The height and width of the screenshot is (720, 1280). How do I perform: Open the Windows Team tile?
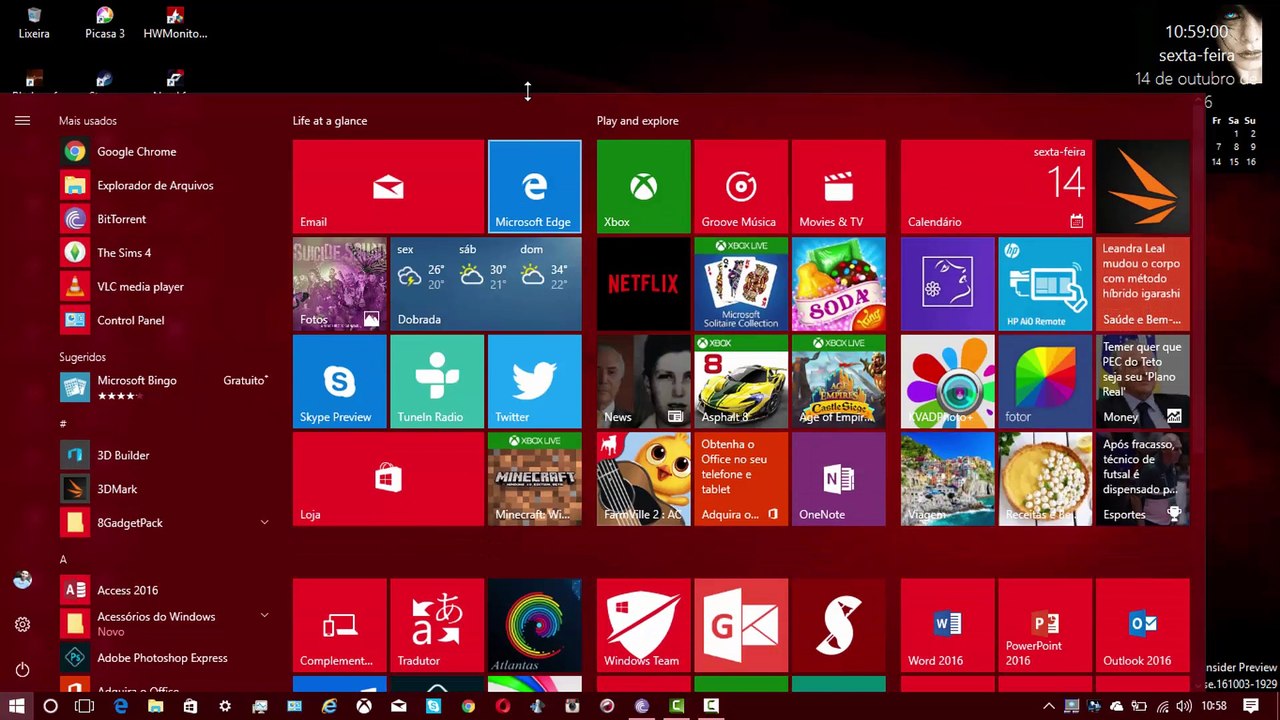pyautogui.click(x=644, y=625)
